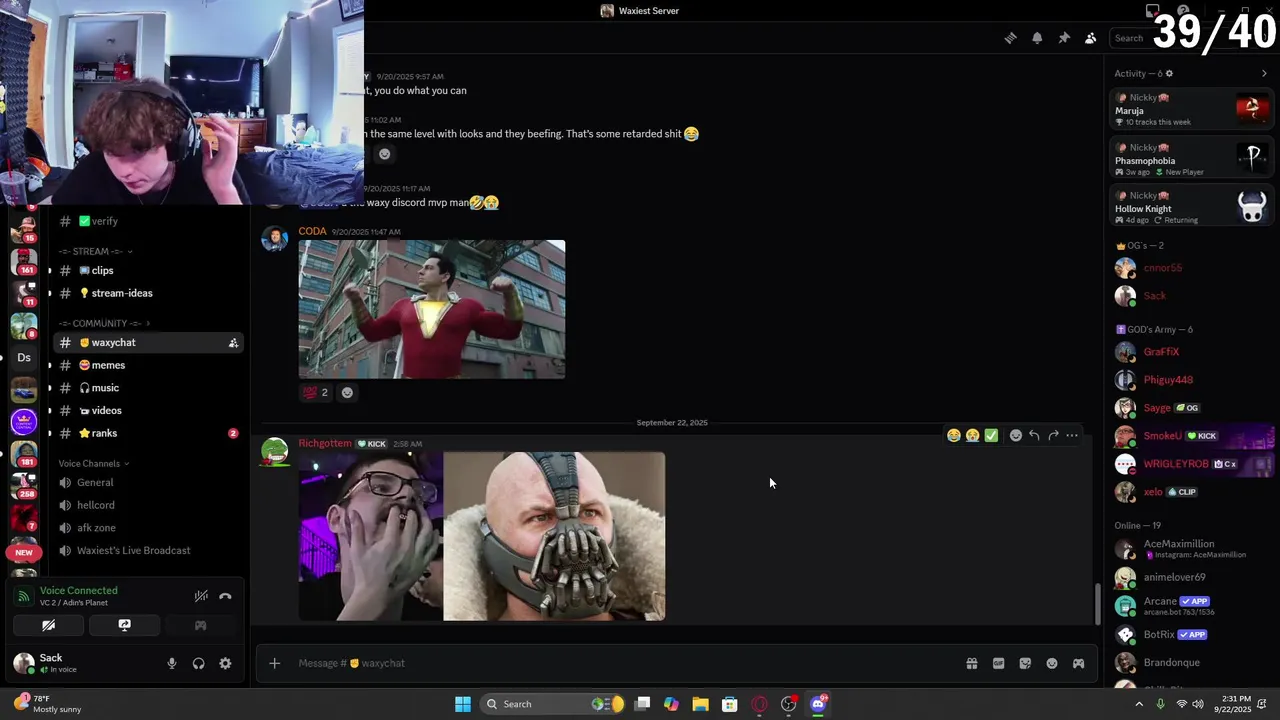This screenshot has width=1280, height=720.
Task: Open the attachment plus button in message bar
Action: 274,663
